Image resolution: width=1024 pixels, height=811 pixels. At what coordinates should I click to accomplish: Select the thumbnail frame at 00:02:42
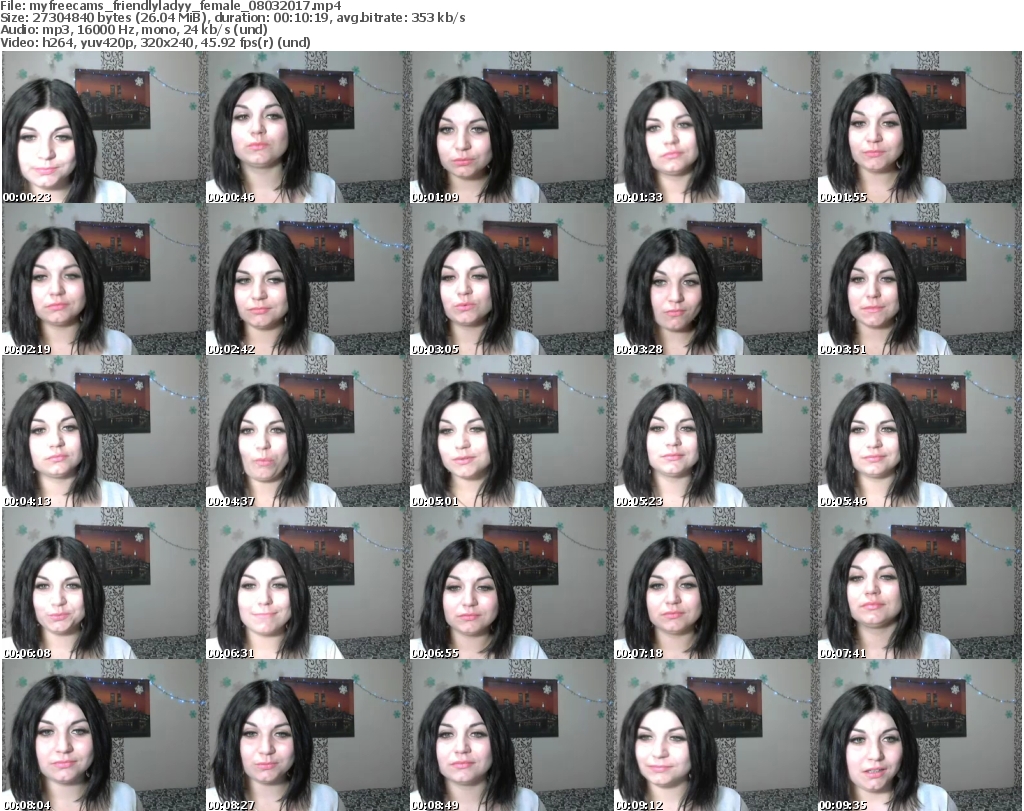click(x=308, y=279)
